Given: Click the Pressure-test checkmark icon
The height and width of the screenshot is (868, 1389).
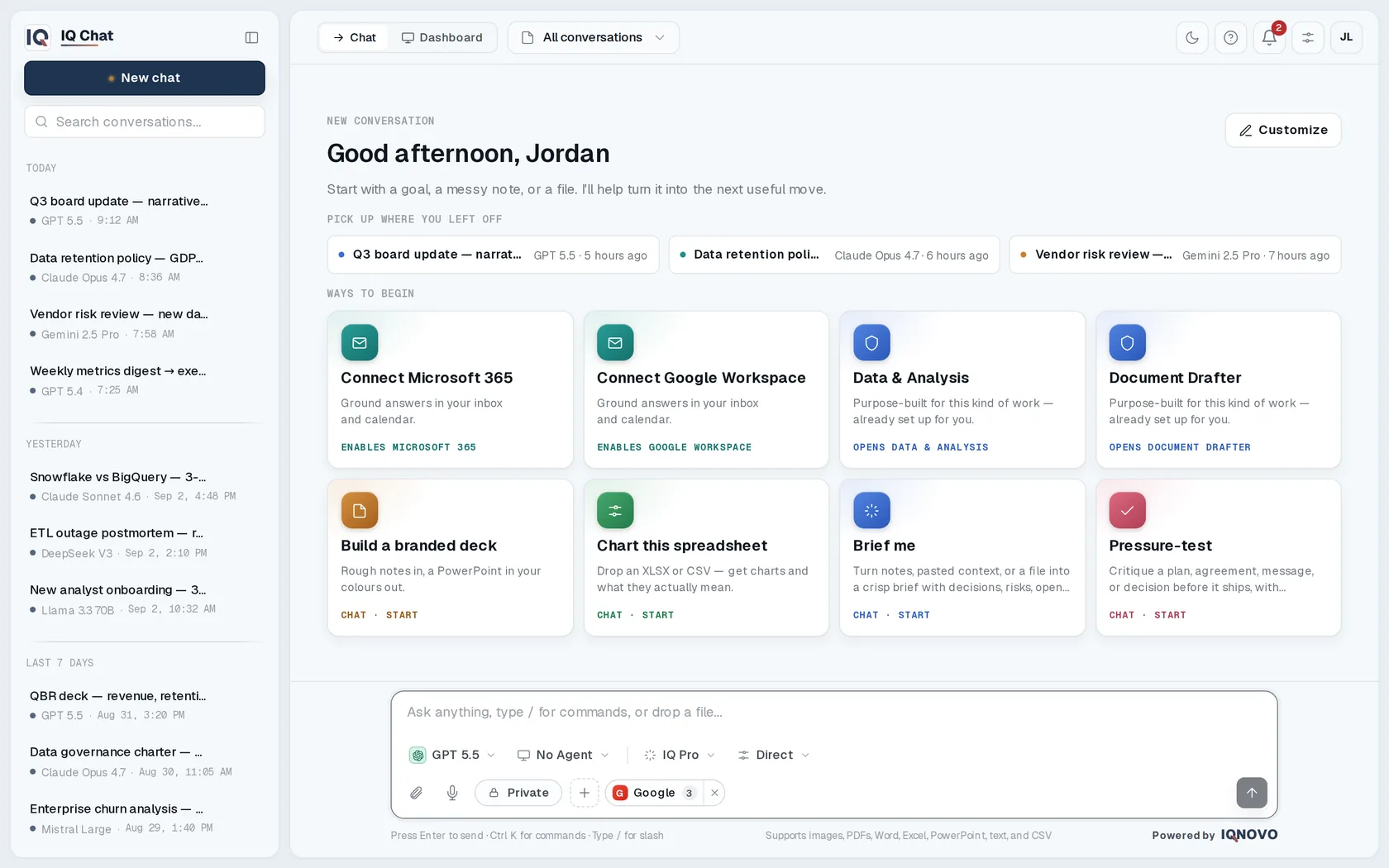Looking at the screenshot, I should 1128,510.
